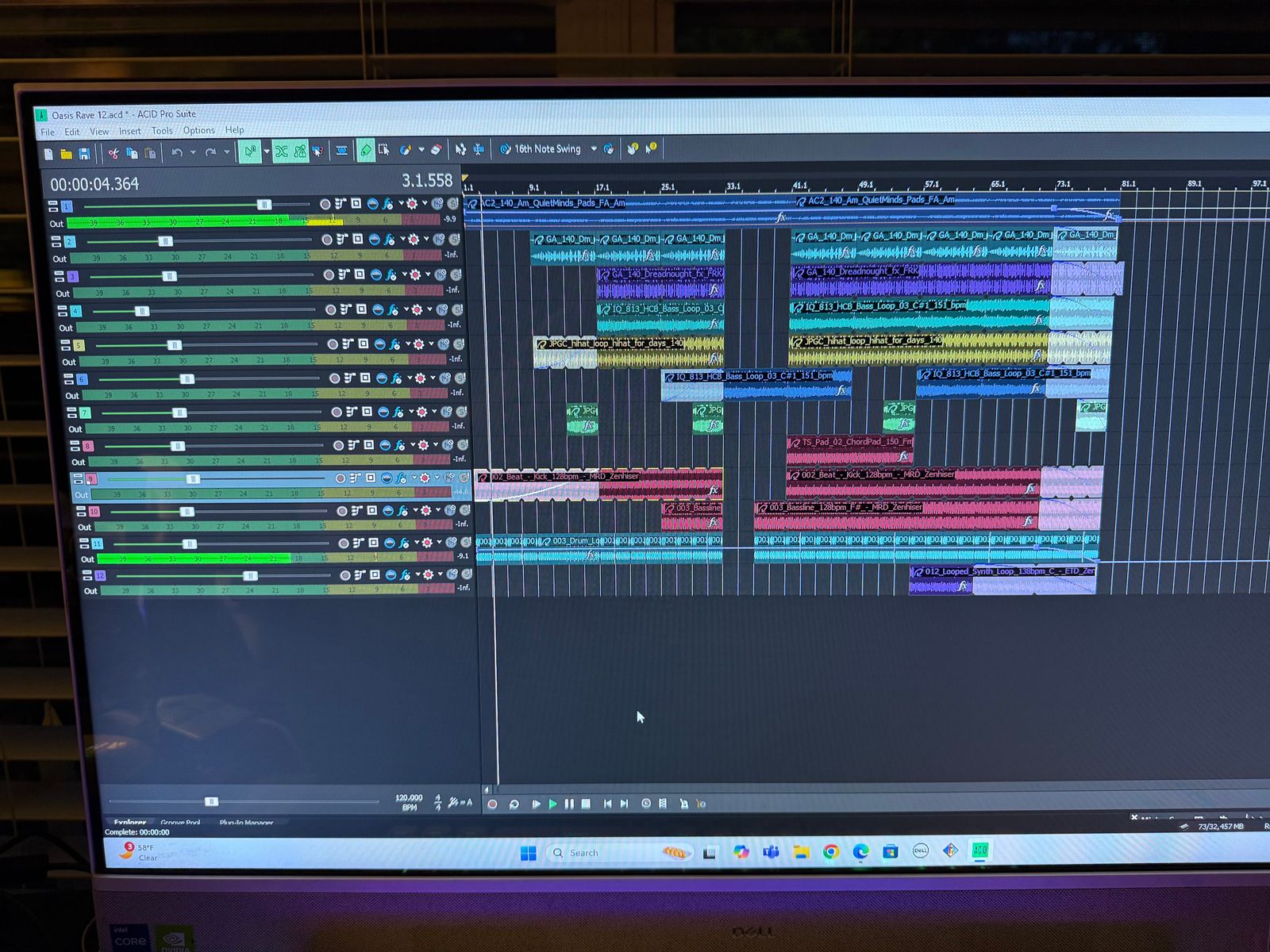Select the Erase tool in toolbar
Image resolution: width=1270 pixels, height=952 pixels.
(436, 149)
